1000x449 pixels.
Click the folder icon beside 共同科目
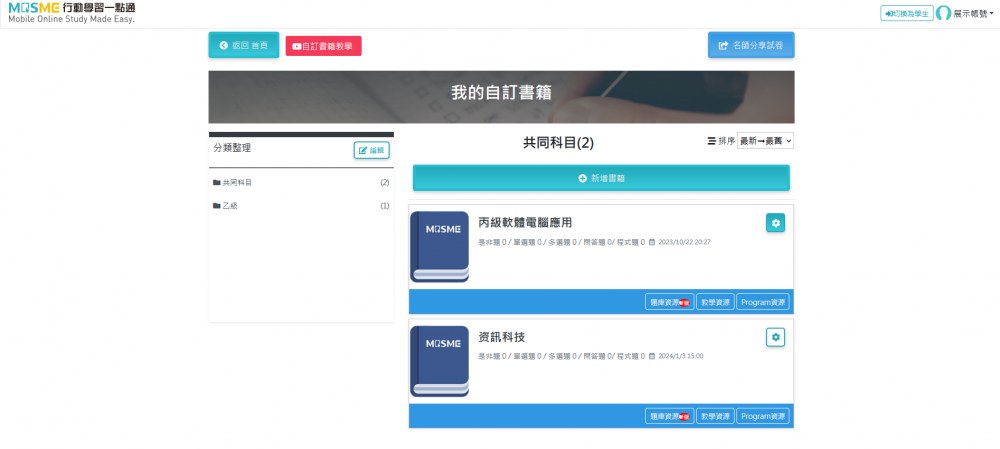[x=216, y=183]
